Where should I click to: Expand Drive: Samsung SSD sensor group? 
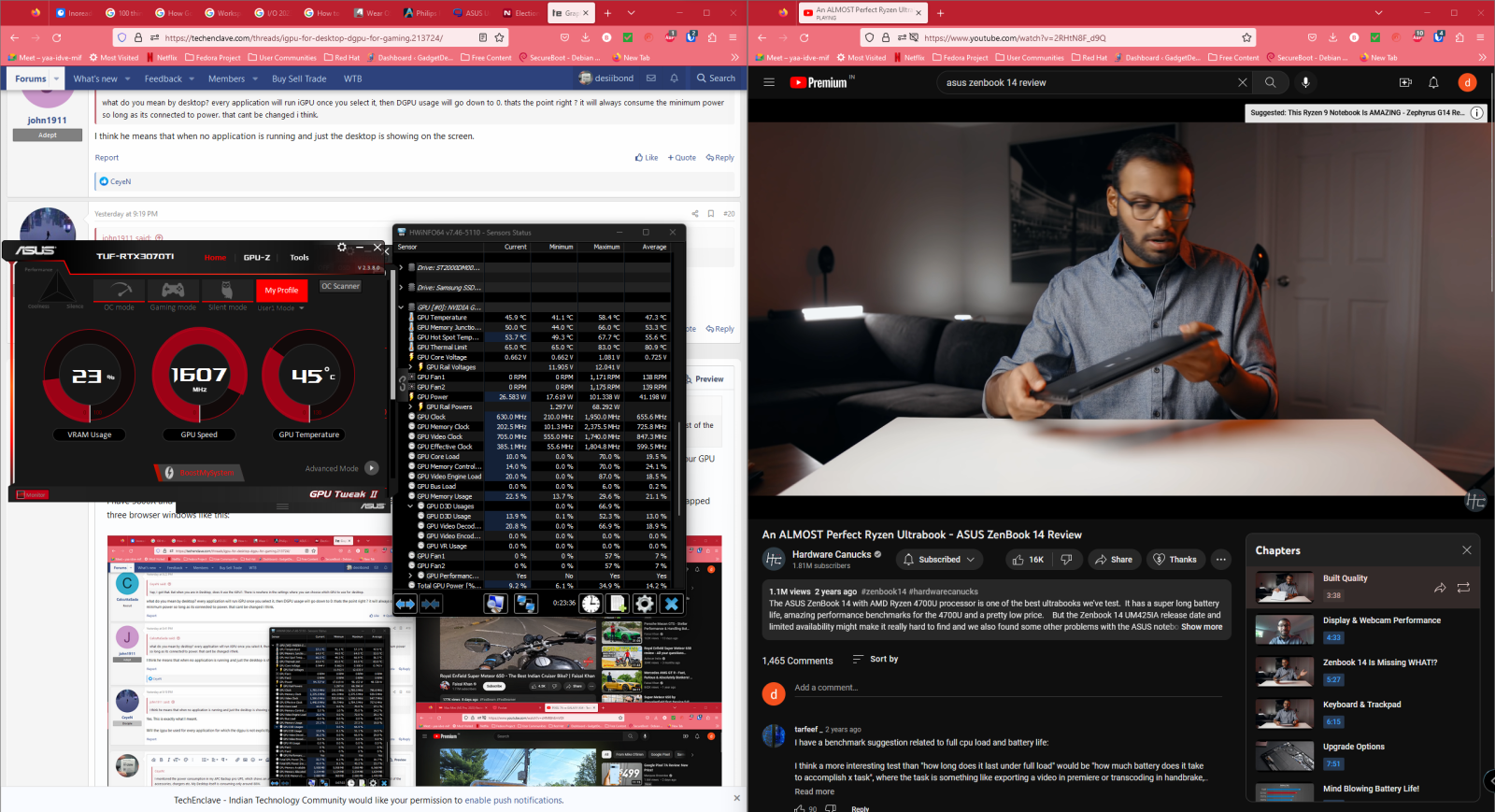pyautogui.click(x=401, y=287)
